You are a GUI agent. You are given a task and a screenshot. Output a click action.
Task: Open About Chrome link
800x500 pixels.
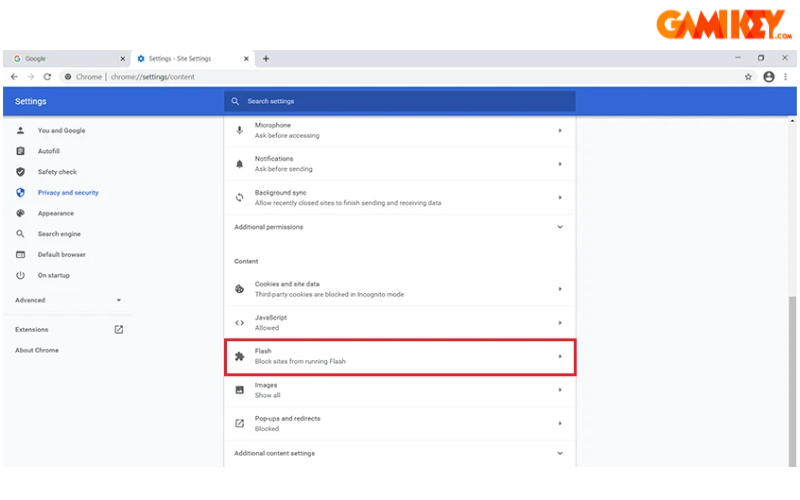pos(37,350)
